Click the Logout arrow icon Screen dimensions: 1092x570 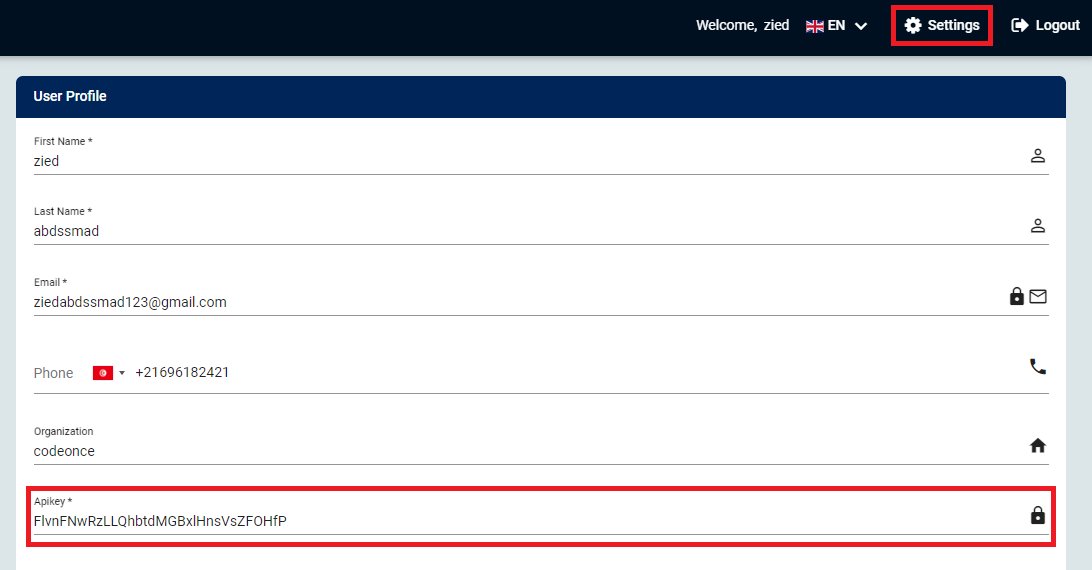point(1020,26)
